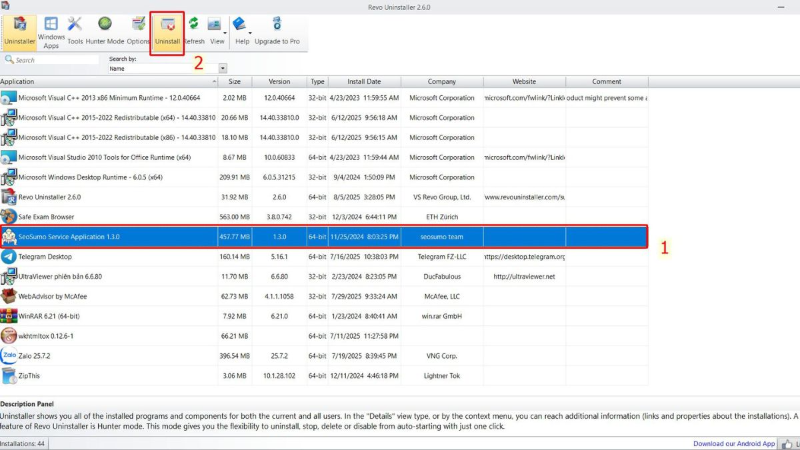Click the http://ultraviewer.net website cell
The height and width of the screenshot is (450, 800).
click(524, 277)
